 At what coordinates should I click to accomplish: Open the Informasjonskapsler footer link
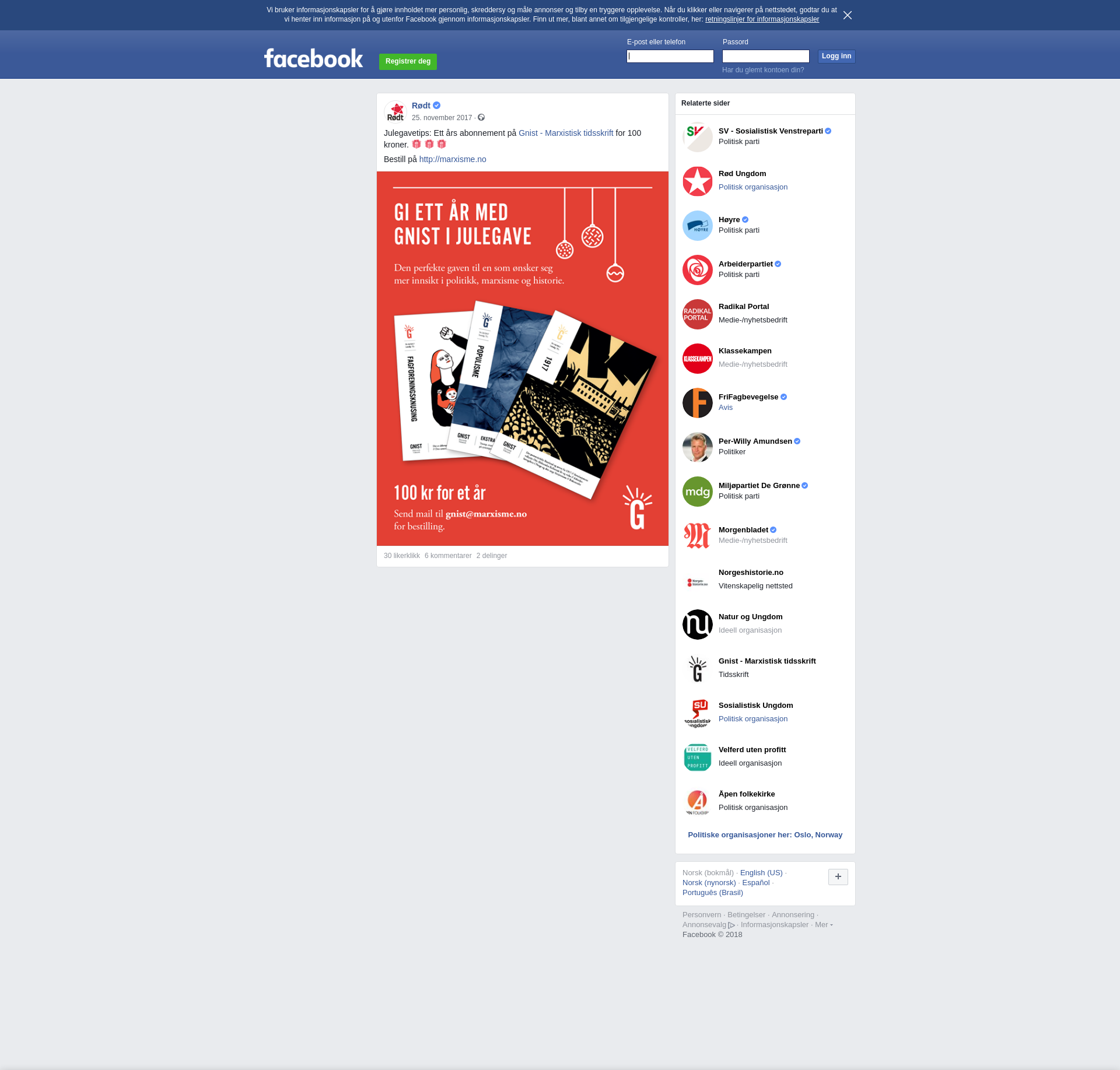[775, 925]
